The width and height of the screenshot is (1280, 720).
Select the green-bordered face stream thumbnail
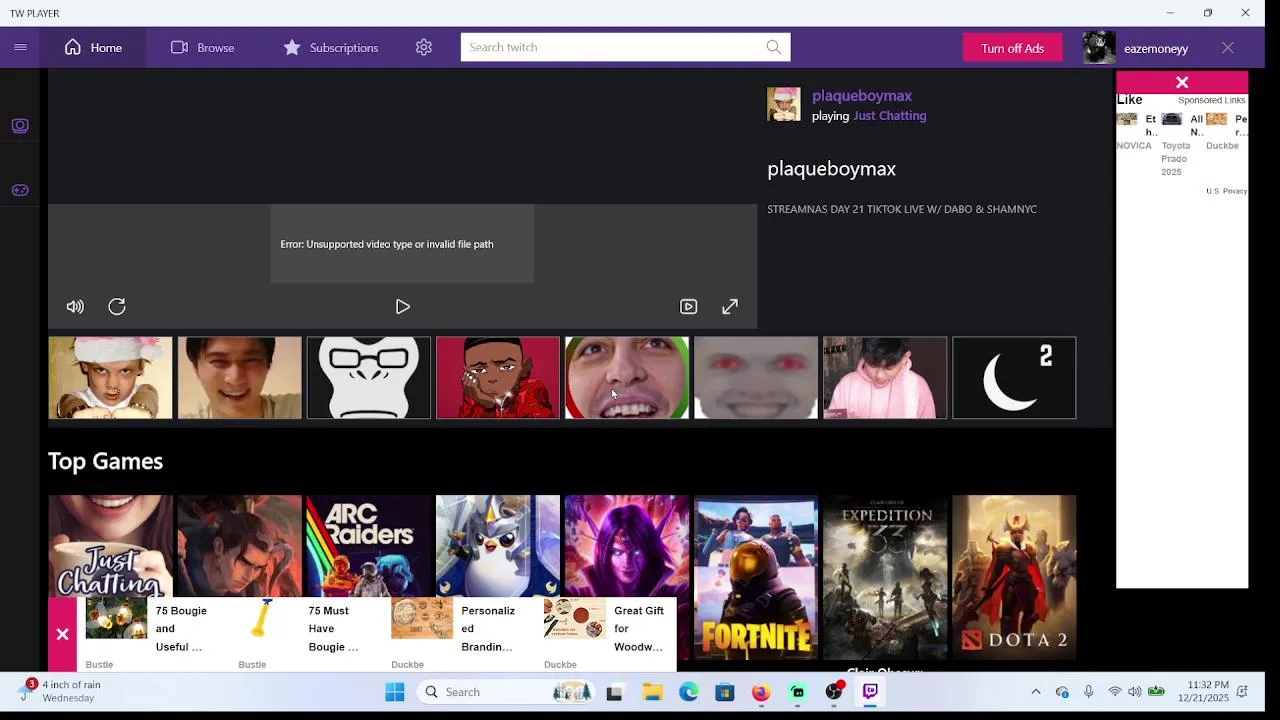tap(627, 378)
